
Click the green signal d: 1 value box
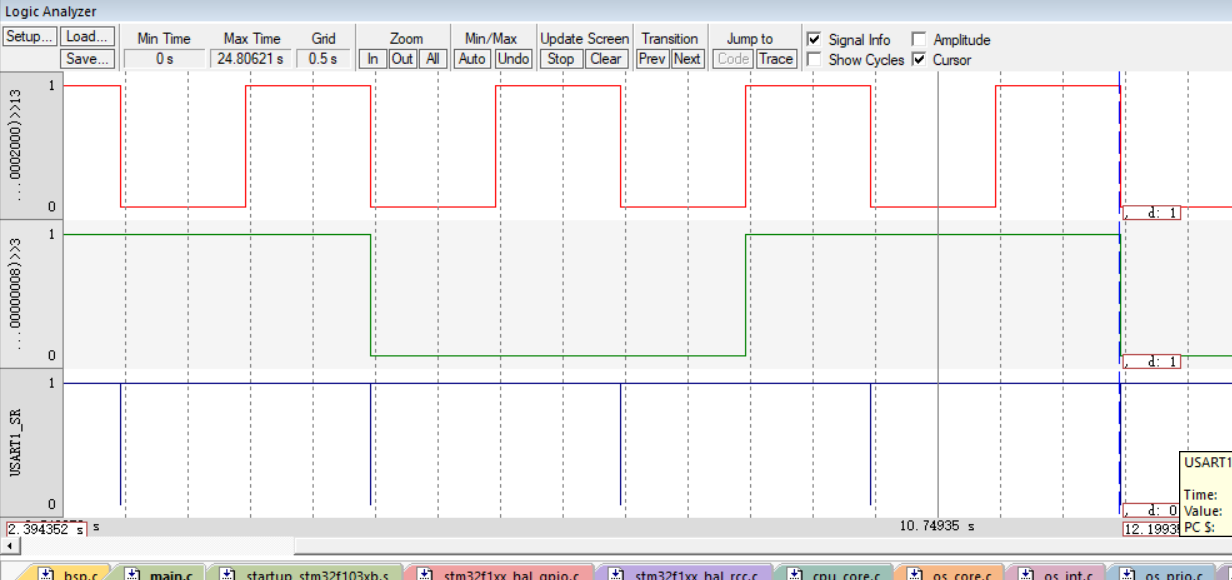click(1152, 361)
